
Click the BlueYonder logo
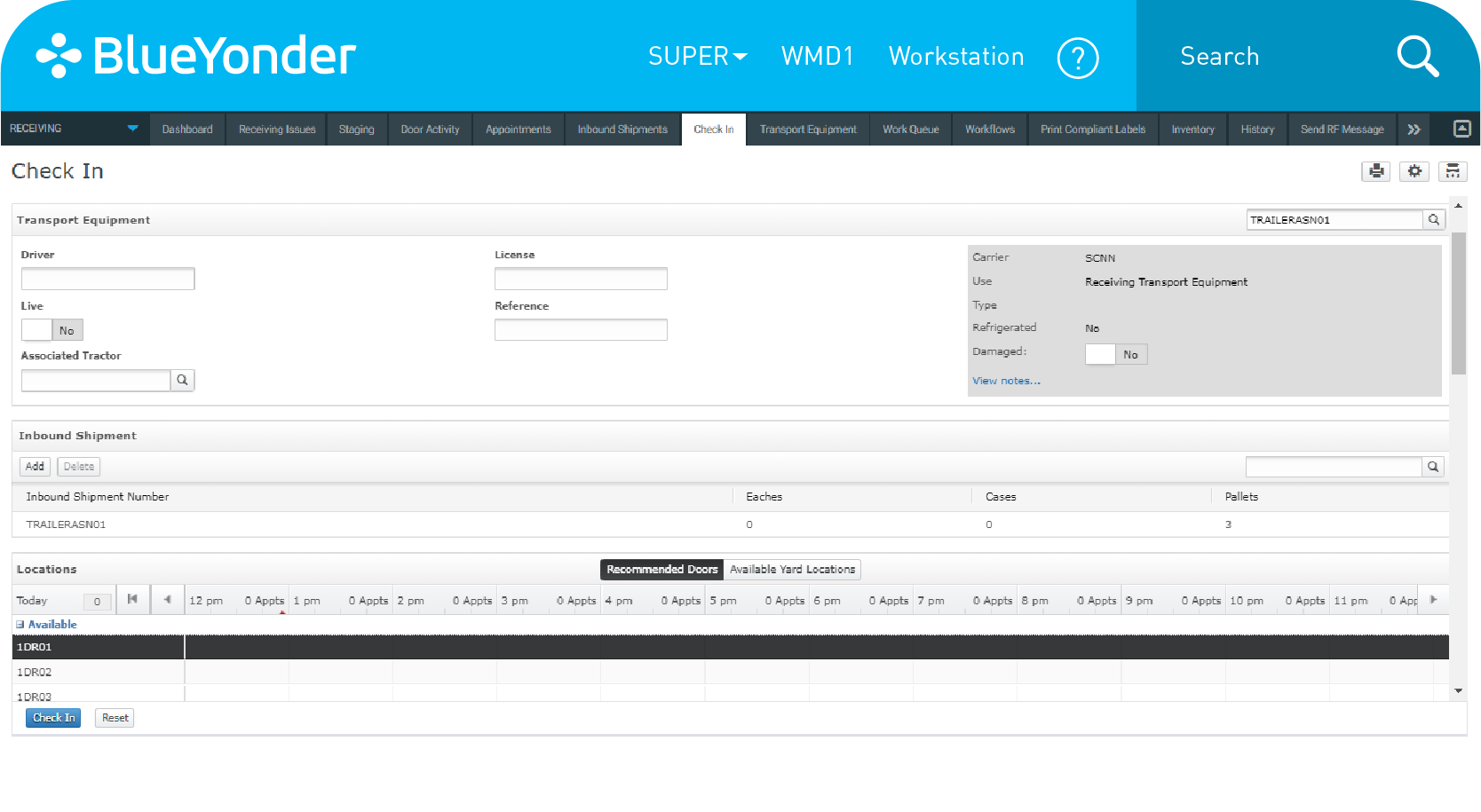(x=195, y=56)
